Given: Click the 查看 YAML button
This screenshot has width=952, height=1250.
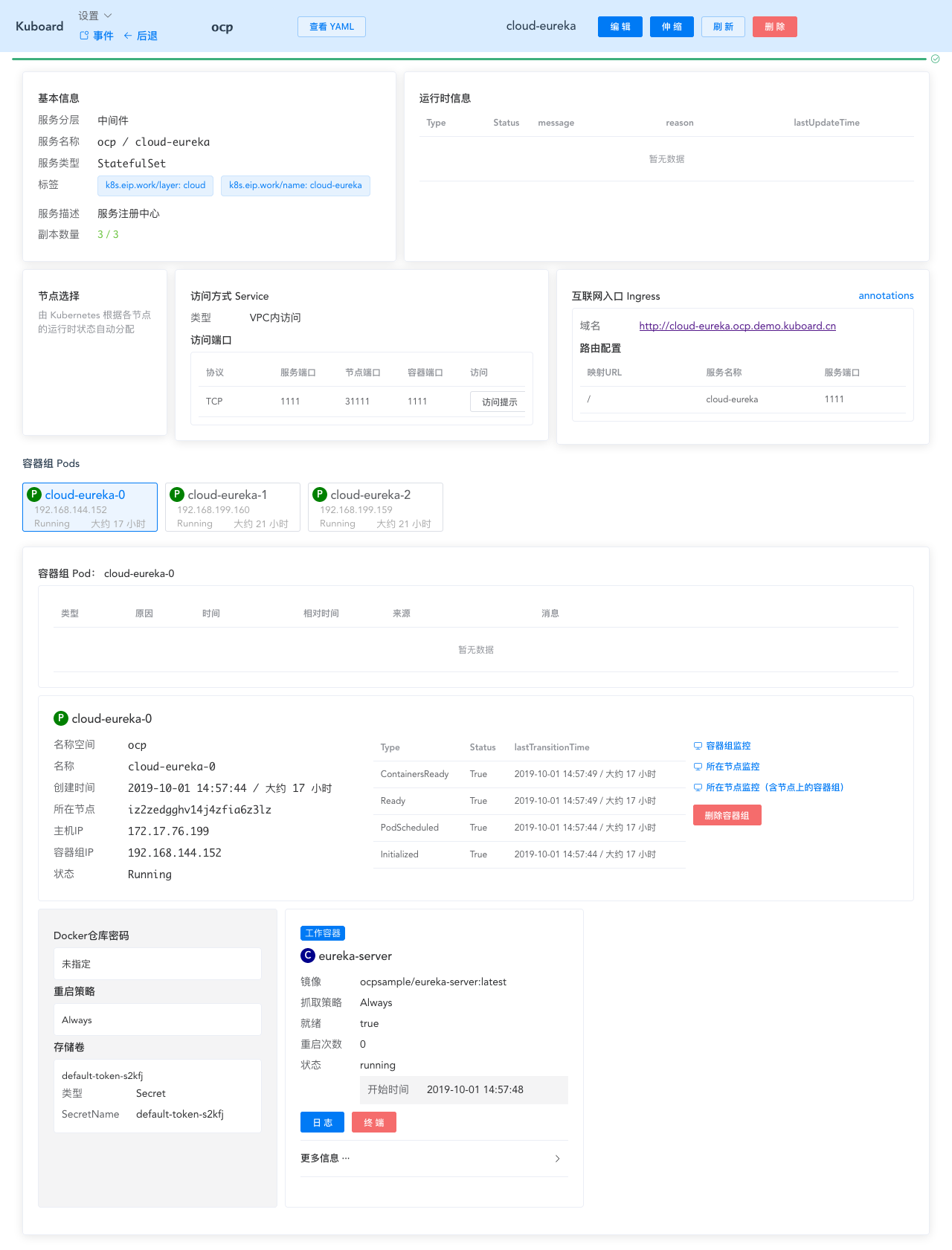Looking at the screenshot, I should [x=332, y=27].
